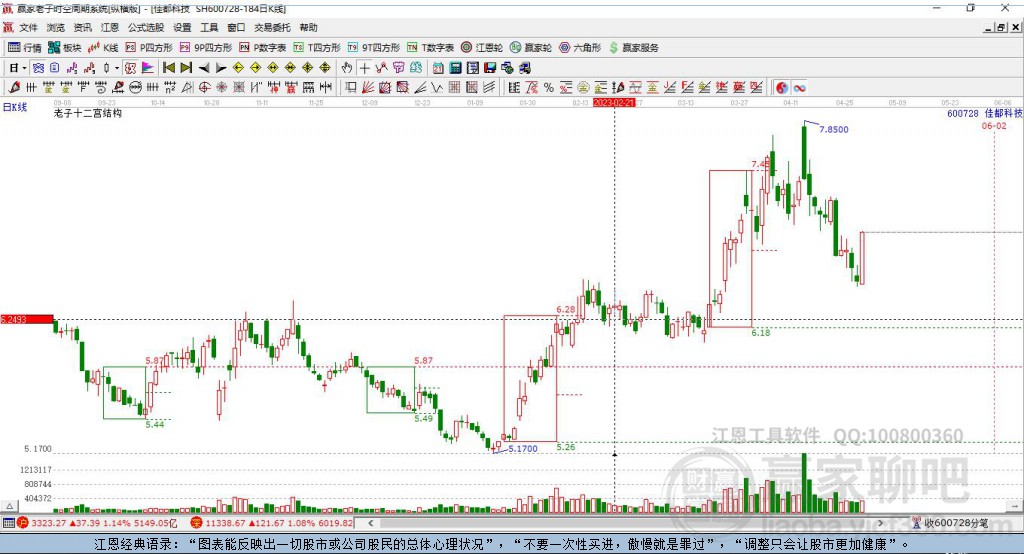
Task: Click the black left arrow icon
Action: 204,68
